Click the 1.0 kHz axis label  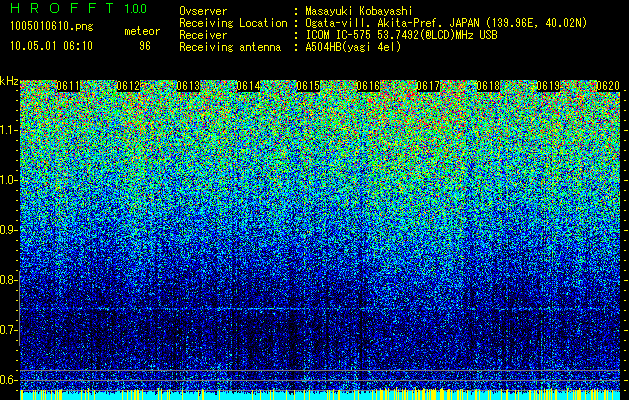pyautogui.click(x=9, y=180)
